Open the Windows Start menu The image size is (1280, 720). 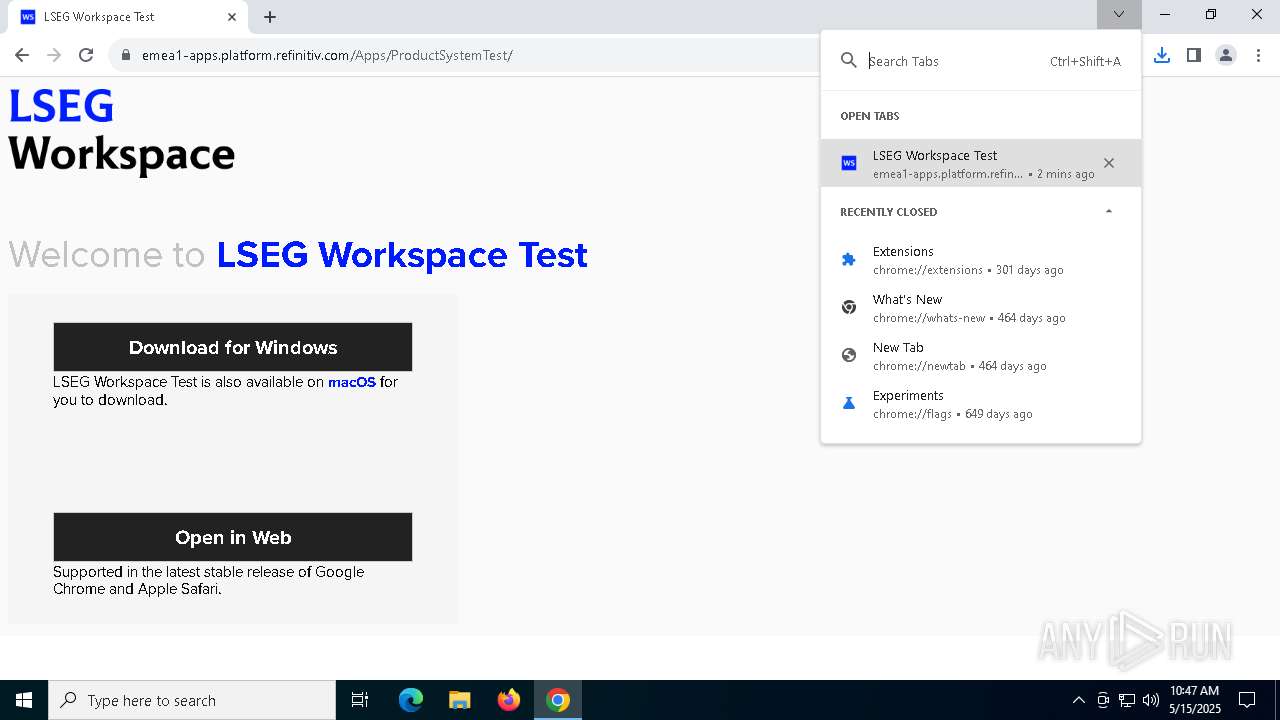point(24,700)
